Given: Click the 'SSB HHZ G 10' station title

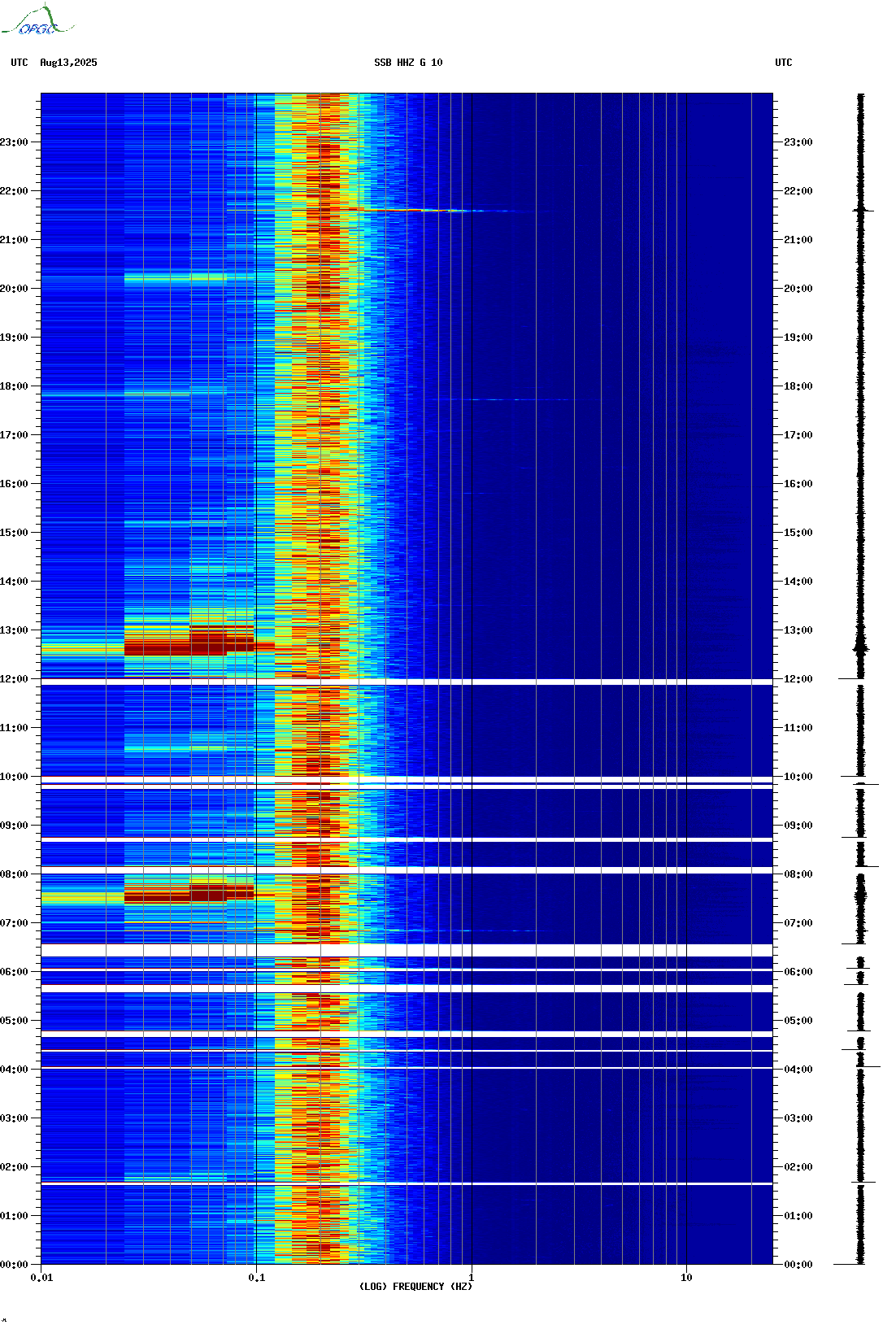Looking at the screenshot, I should click(x=408, y=63).
